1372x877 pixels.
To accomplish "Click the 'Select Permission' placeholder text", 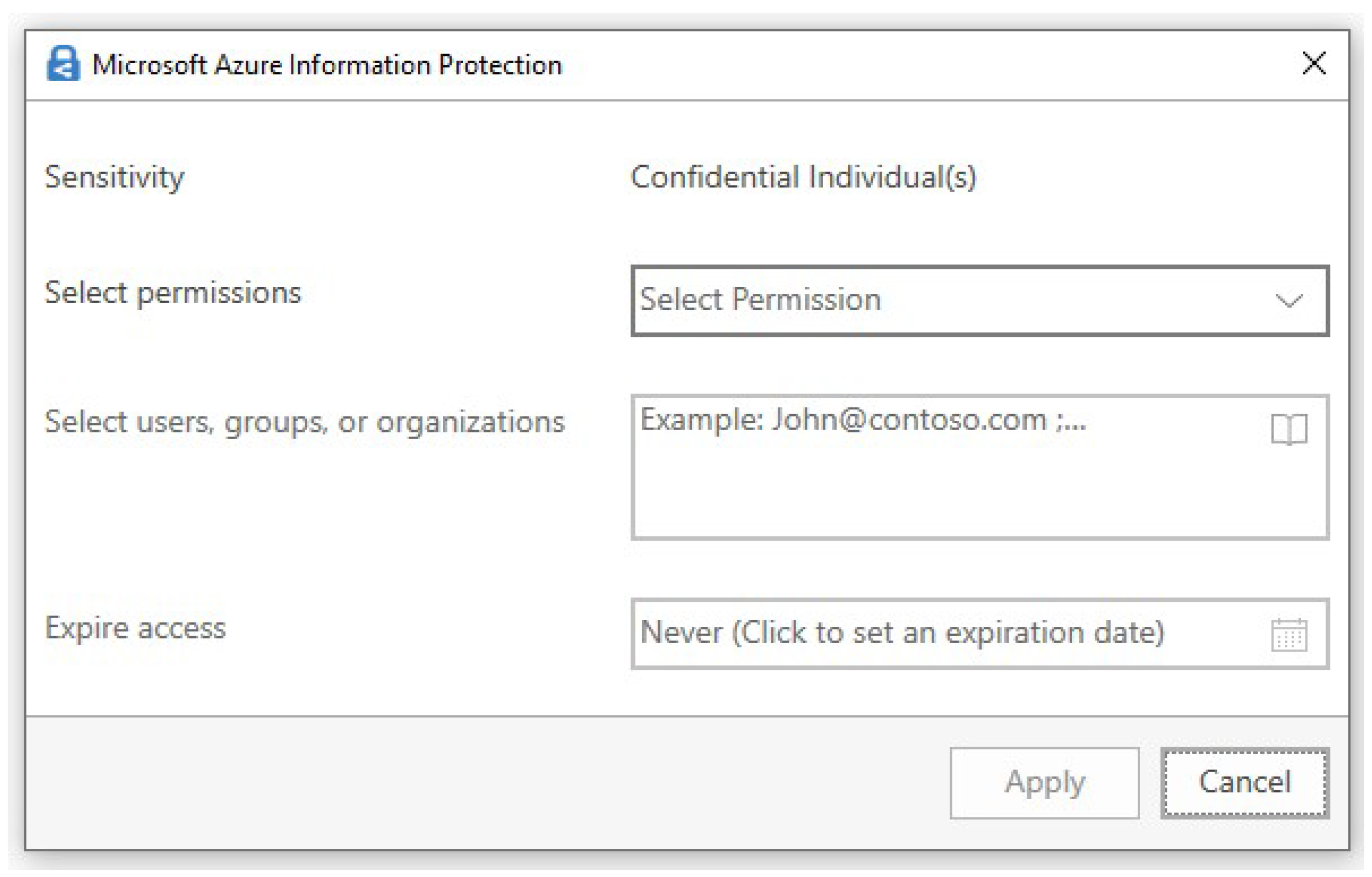I will pyautogui.click(x=760, y=299).
